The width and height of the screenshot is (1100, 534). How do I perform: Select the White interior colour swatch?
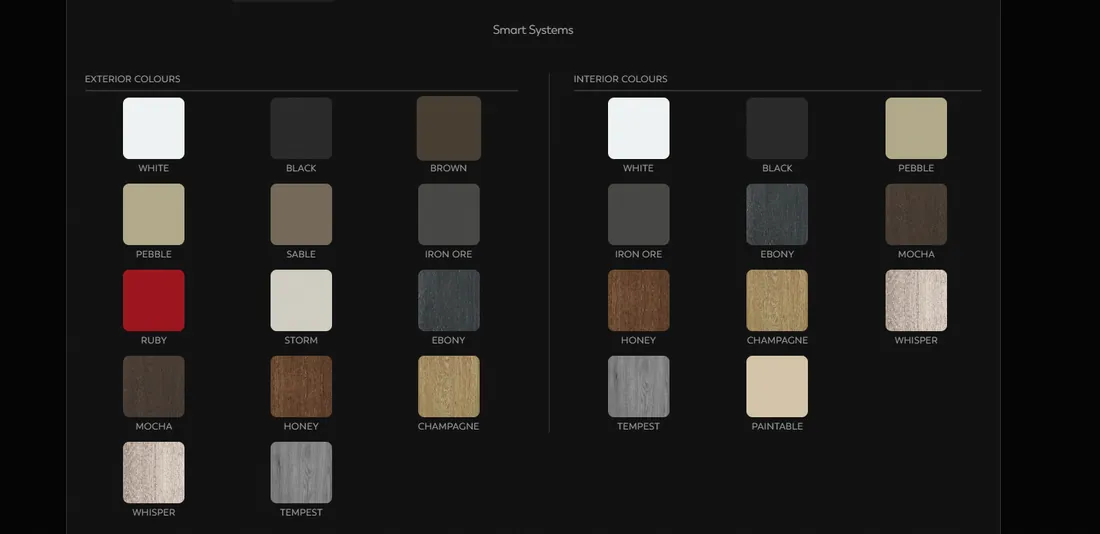click(638, 128)
